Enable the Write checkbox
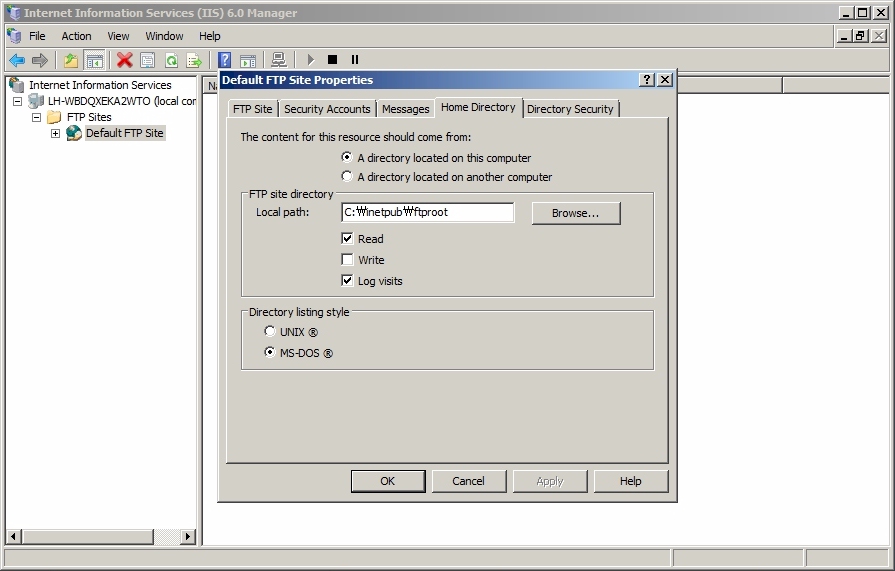Viewport: 895px width, 571px height. pos(347,259)
